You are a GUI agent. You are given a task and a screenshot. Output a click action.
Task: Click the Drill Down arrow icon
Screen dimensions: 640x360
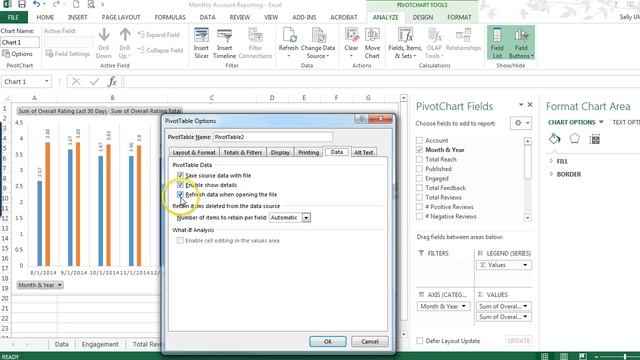pyautogui.click(x=104, y=35)
